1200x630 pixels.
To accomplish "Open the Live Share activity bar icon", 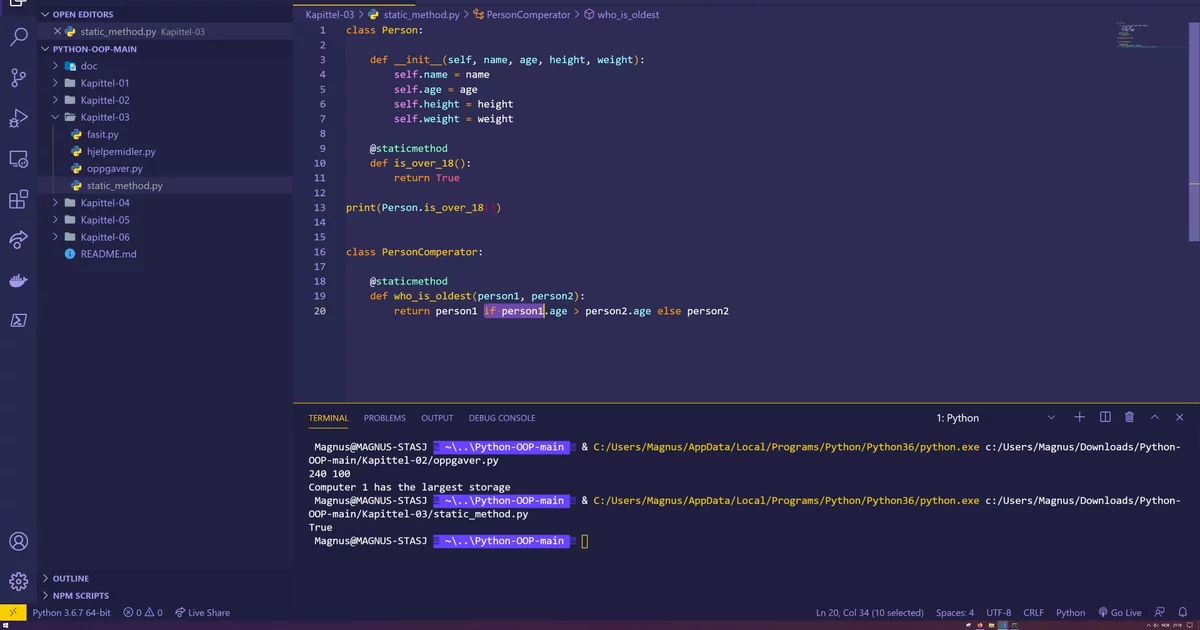I will tap(18, 240).
